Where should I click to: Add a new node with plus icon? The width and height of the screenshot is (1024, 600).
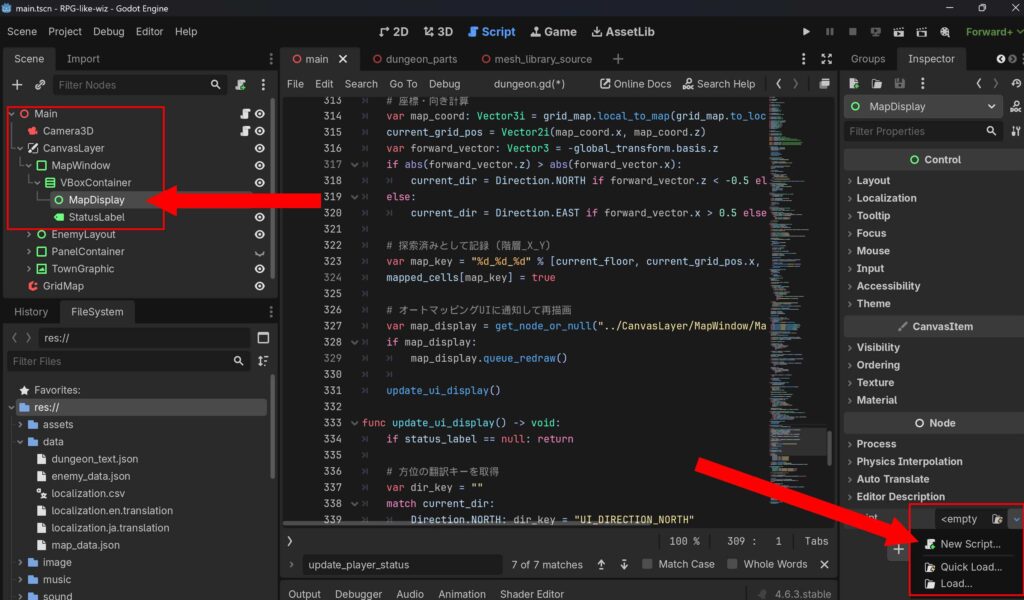tap(17, 85)
